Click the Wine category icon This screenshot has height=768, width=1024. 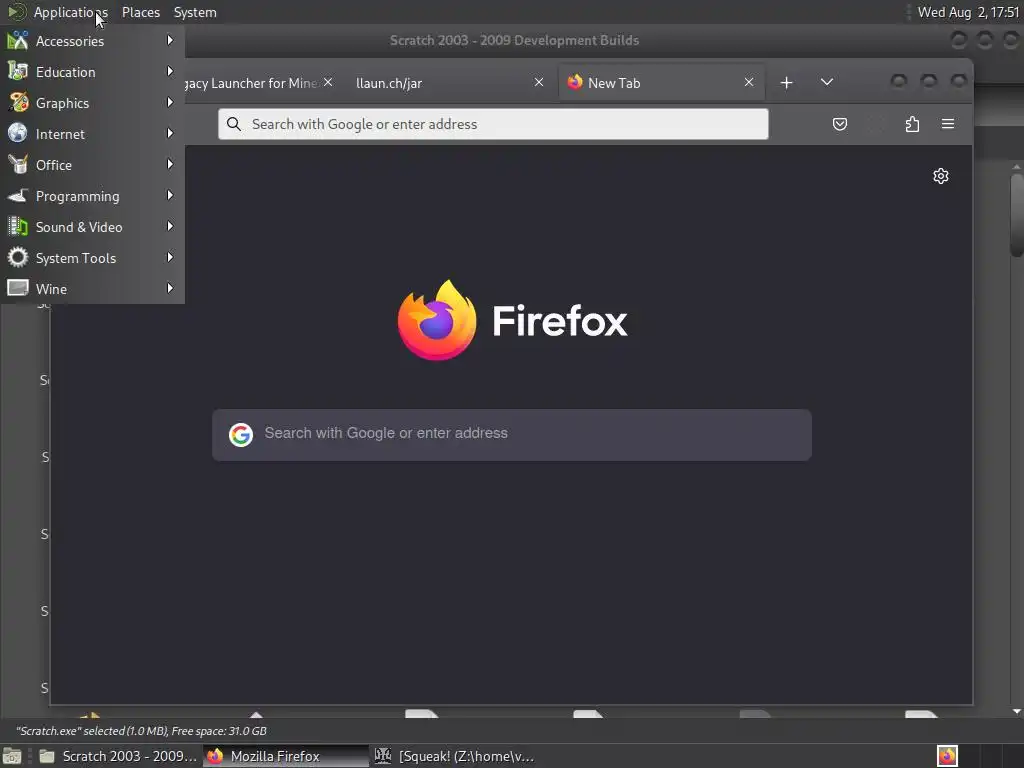pos(18,288)
